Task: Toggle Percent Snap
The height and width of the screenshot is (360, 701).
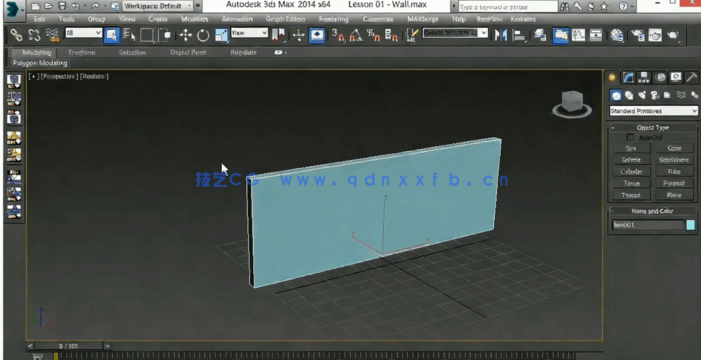Action: tap(373, 35)
